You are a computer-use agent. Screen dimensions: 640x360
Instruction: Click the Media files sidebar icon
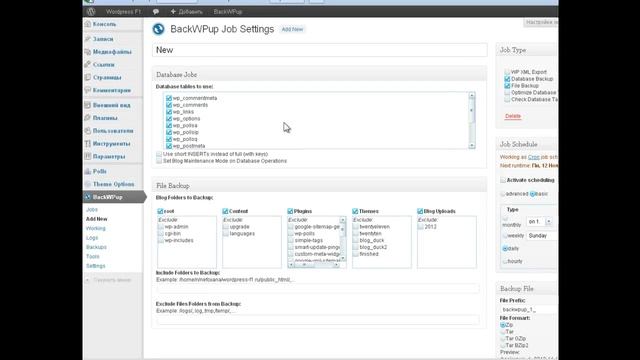click(x=88, y=52)
